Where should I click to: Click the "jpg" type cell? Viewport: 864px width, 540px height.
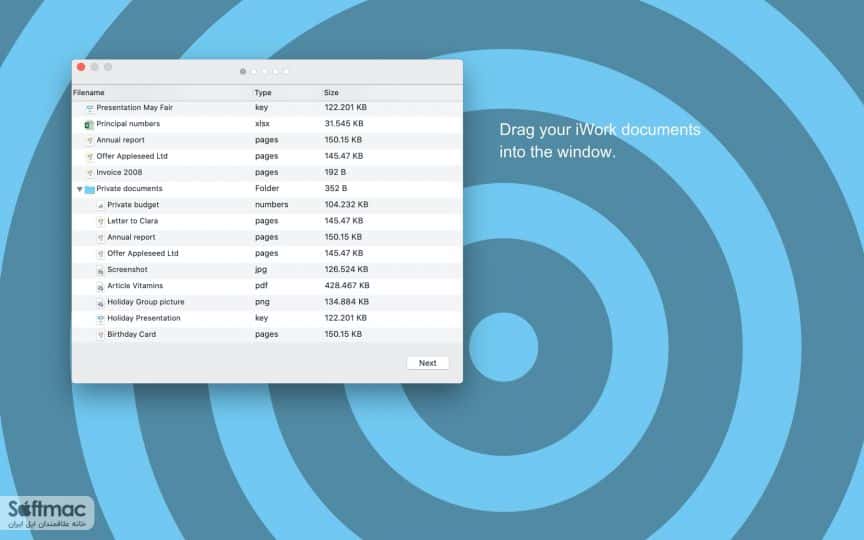261,269
